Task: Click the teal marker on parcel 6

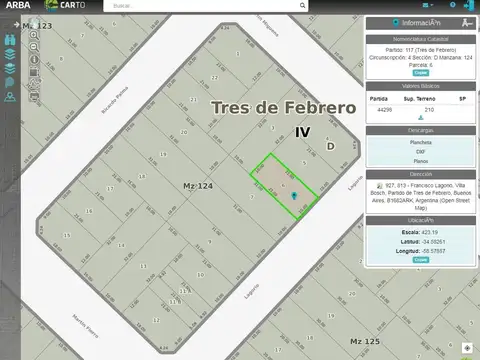Action: pyautogui.click(x=294, y=196)
